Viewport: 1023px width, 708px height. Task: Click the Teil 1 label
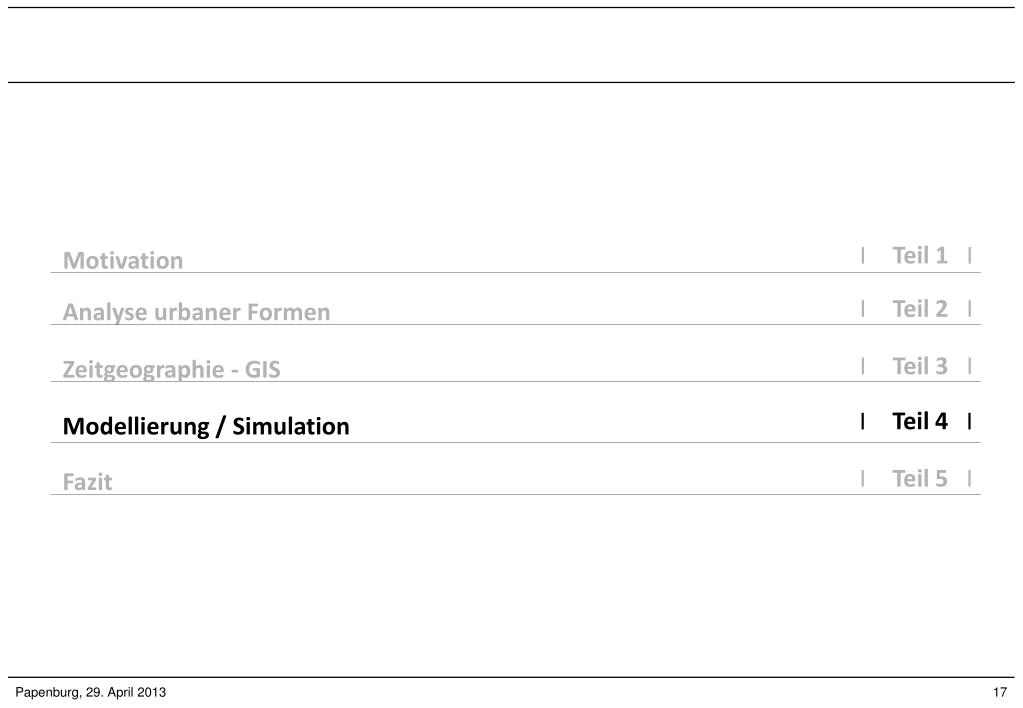(x=920, y=256)
